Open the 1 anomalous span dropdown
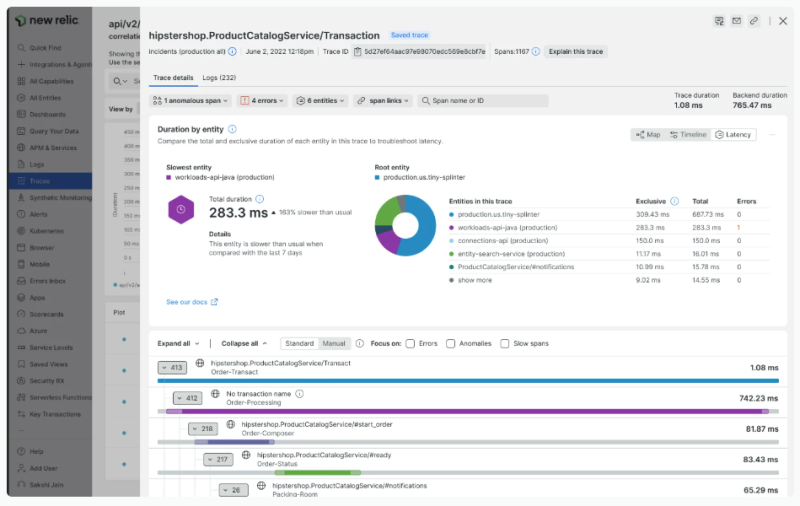The image size is (800, 506). click(190, 100)
